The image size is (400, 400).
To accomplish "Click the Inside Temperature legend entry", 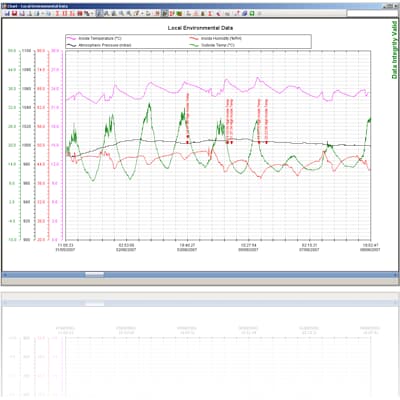I will [x=95, y=38].
